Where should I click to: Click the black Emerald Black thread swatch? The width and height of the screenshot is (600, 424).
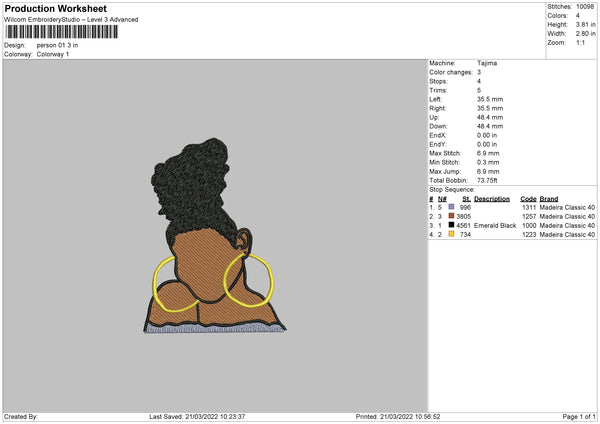(451, 225)
